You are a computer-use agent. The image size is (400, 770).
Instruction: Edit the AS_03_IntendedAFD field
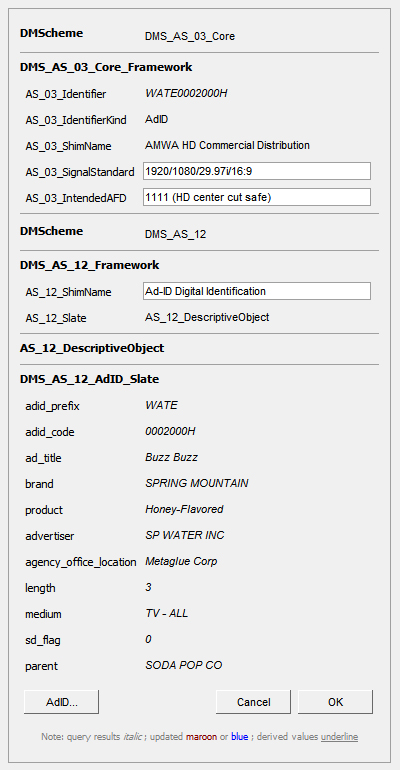257,197
